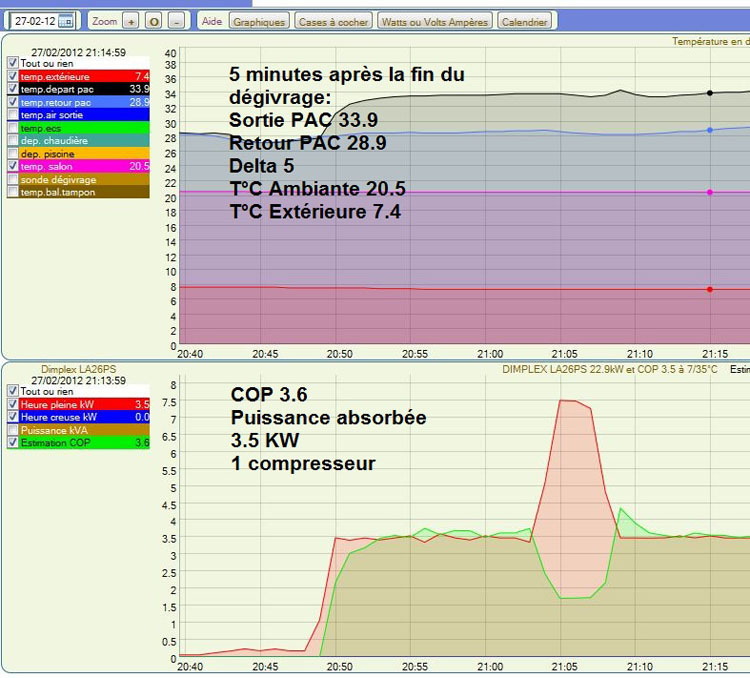Click the Calendrier button
Viewport: 750px width, 678px height.
coord(524,21)
